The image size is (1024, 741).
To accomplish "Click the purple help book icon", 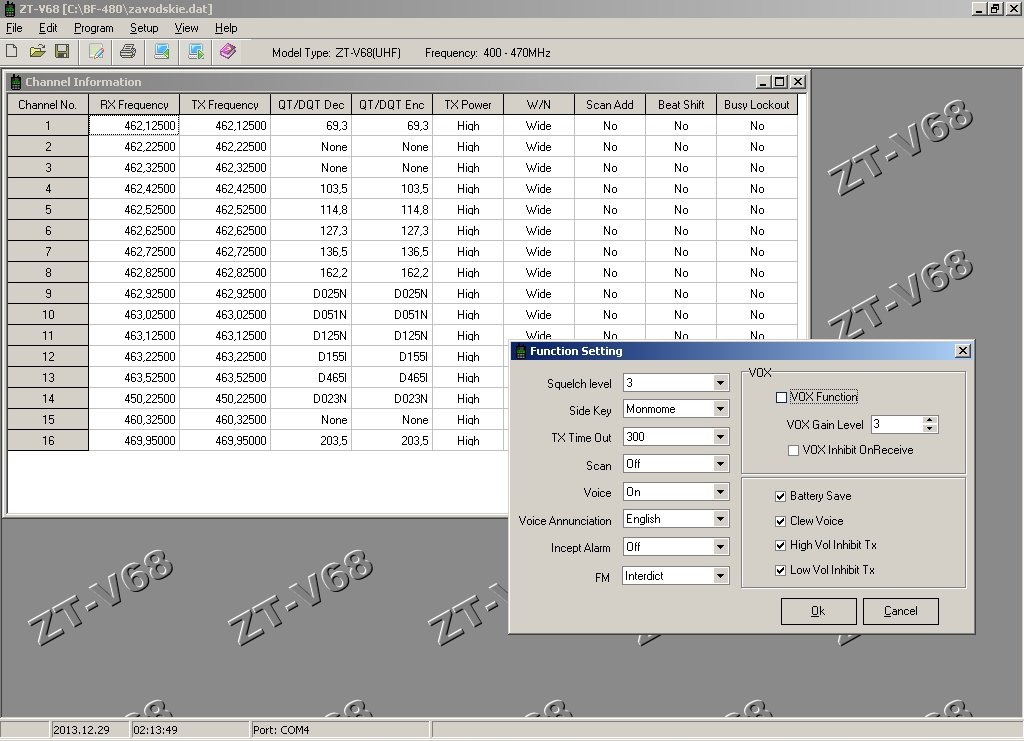I will tap(228, 51).
